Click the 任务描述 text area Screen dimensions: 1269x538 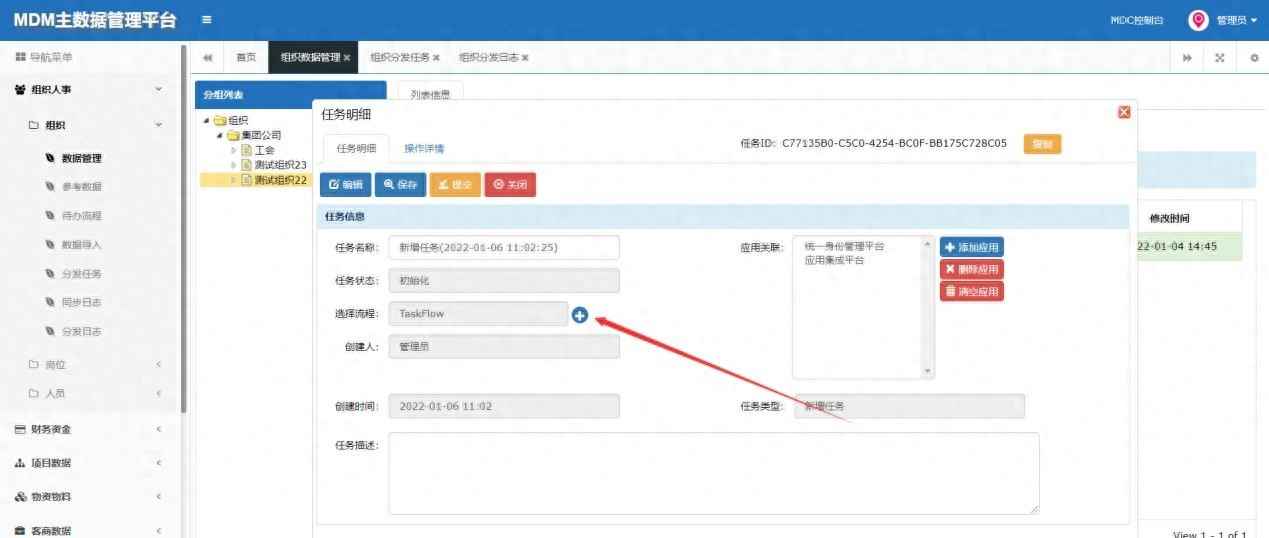click(x=714, y=474)
